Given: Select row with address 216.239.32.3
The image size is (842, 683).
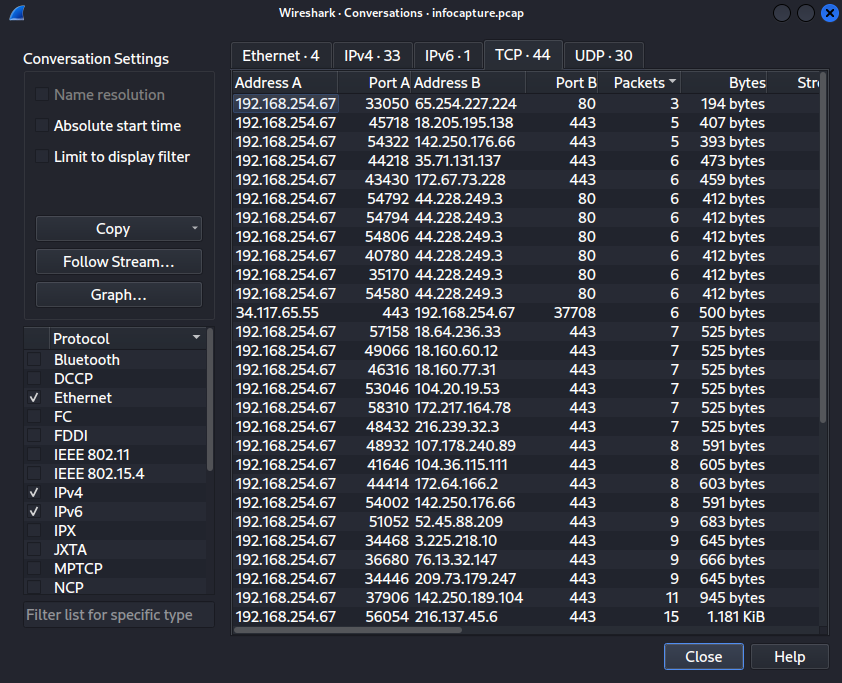Looking at the screenshot, I should click(x=526, y=427).
